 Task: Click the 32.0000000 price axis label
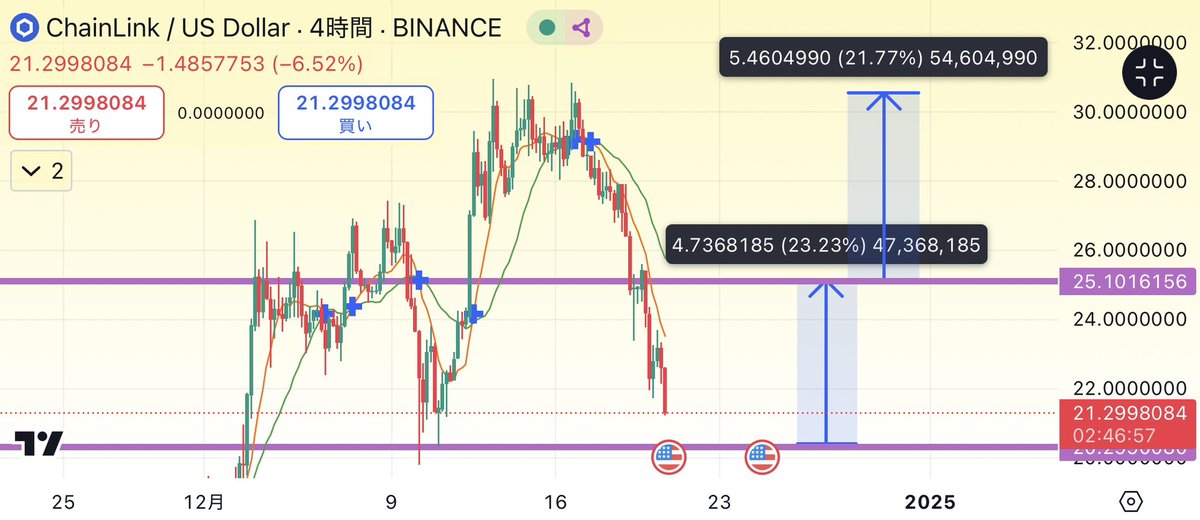(1128, 44)
